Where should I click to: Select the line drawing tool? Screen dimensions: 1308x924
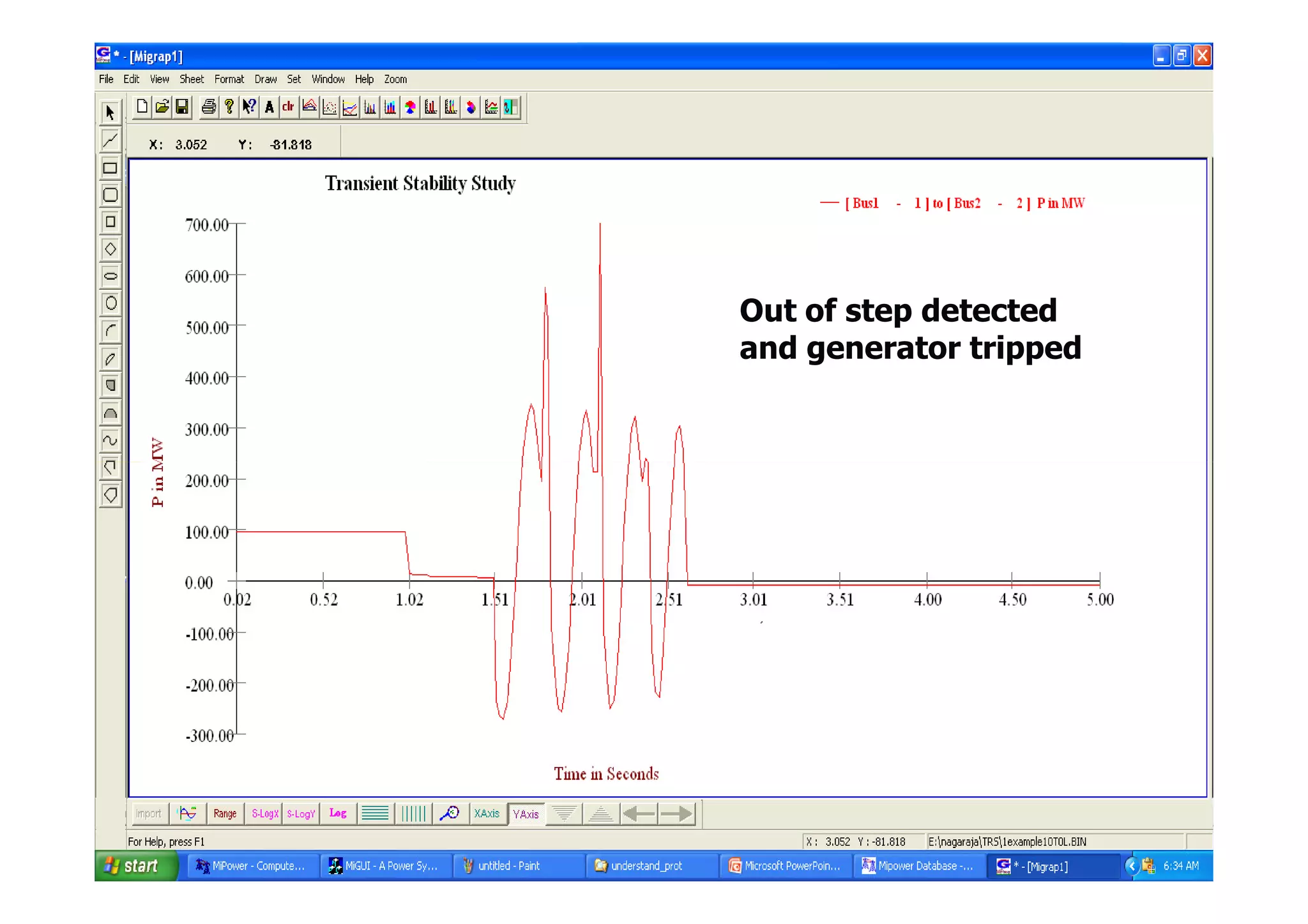click(x=110, y=140)
